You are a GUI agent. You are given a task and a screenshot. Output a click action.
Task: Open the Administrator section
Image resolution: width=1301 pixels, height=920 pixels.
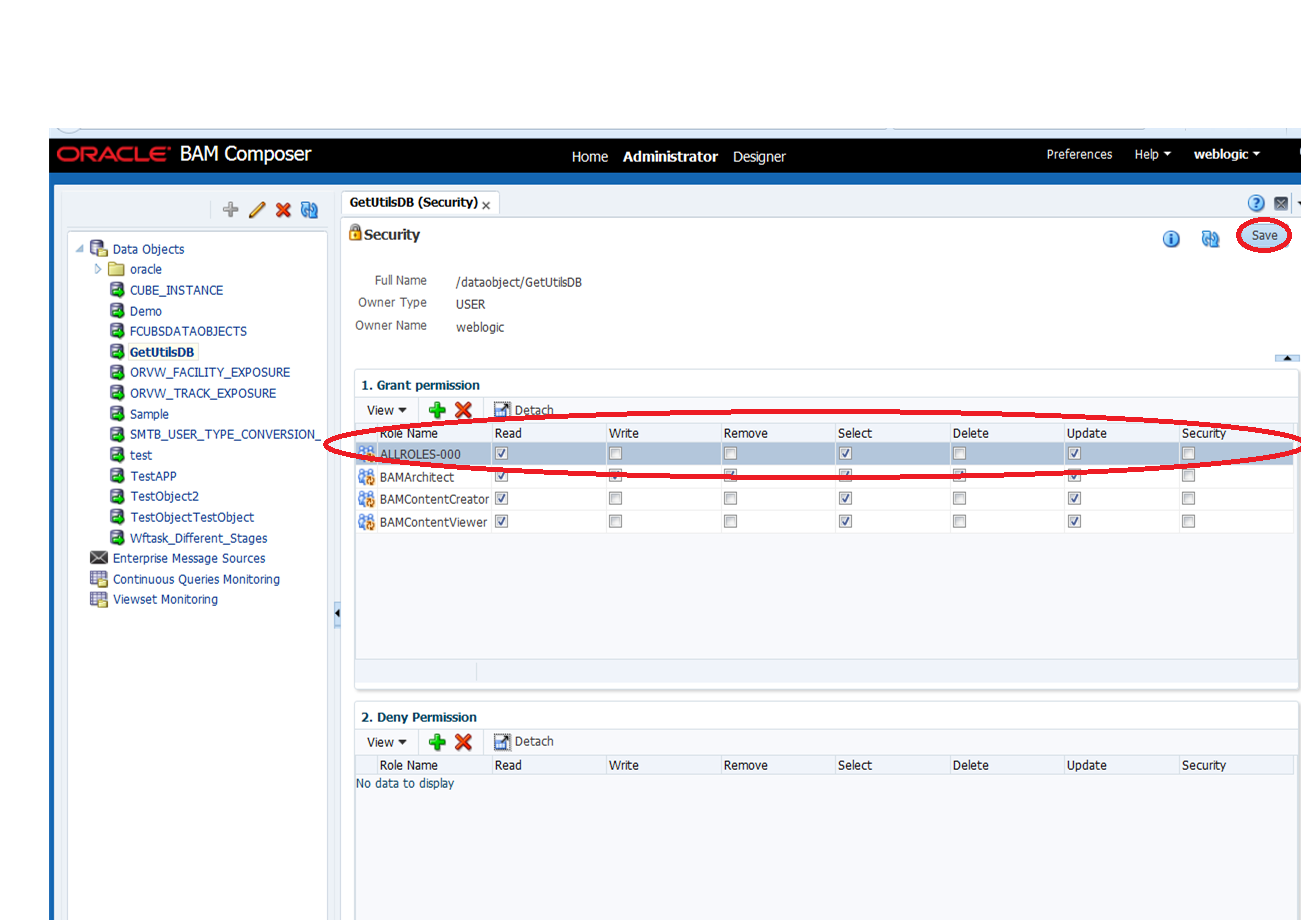click(670, 157)
